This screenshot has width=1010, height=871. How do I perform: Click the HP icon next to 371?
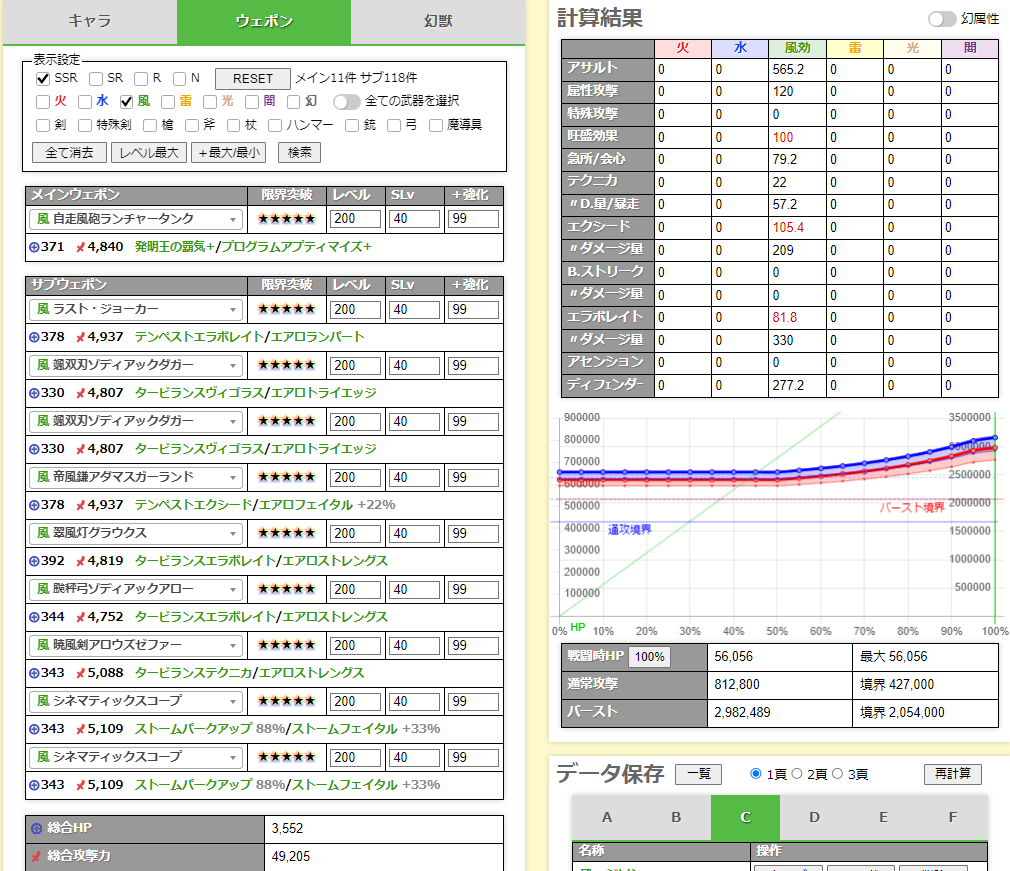pos(35,247)
